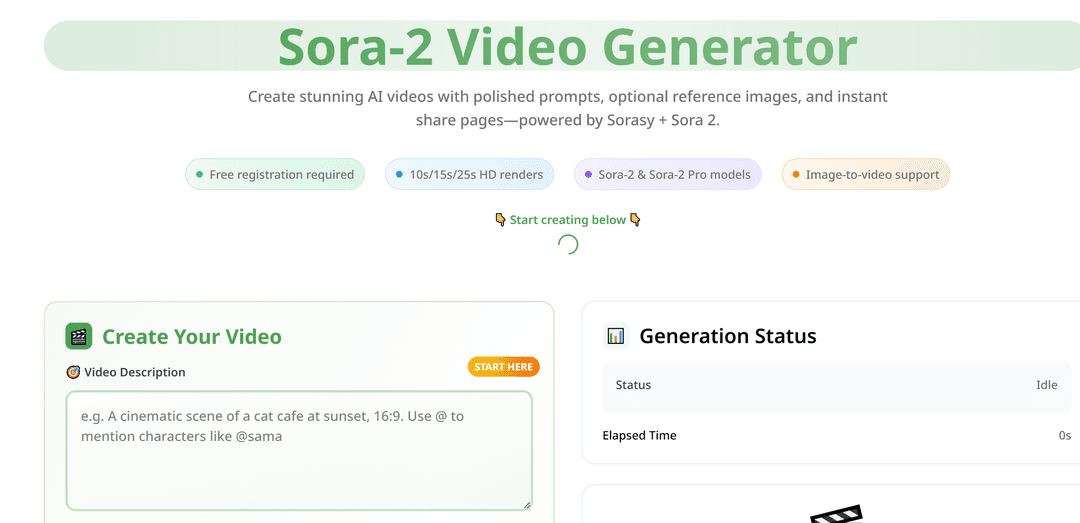
Task: Click the target emoji next to Video Description
Action: point(72,372)
